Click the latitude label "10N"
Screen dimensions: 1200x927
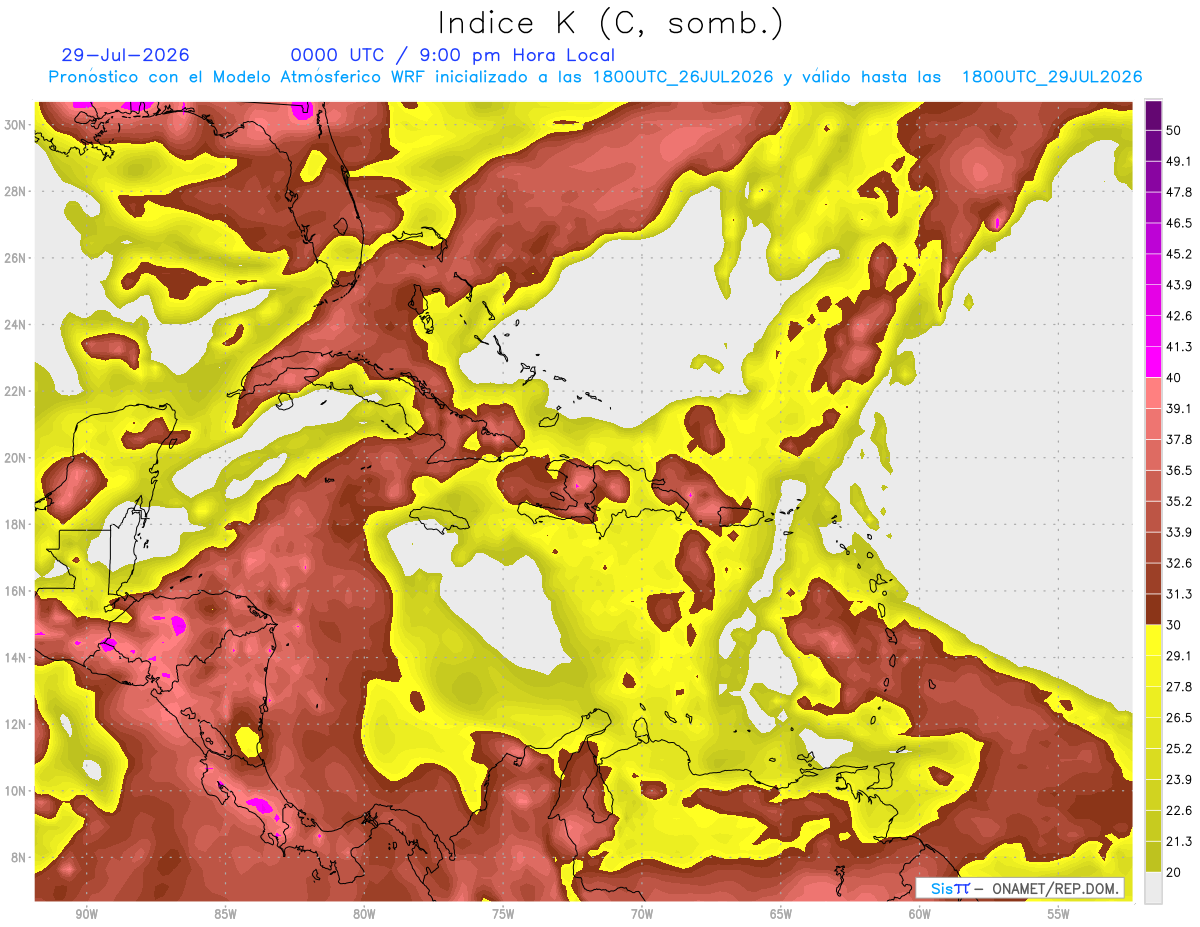tap(17, 791)
